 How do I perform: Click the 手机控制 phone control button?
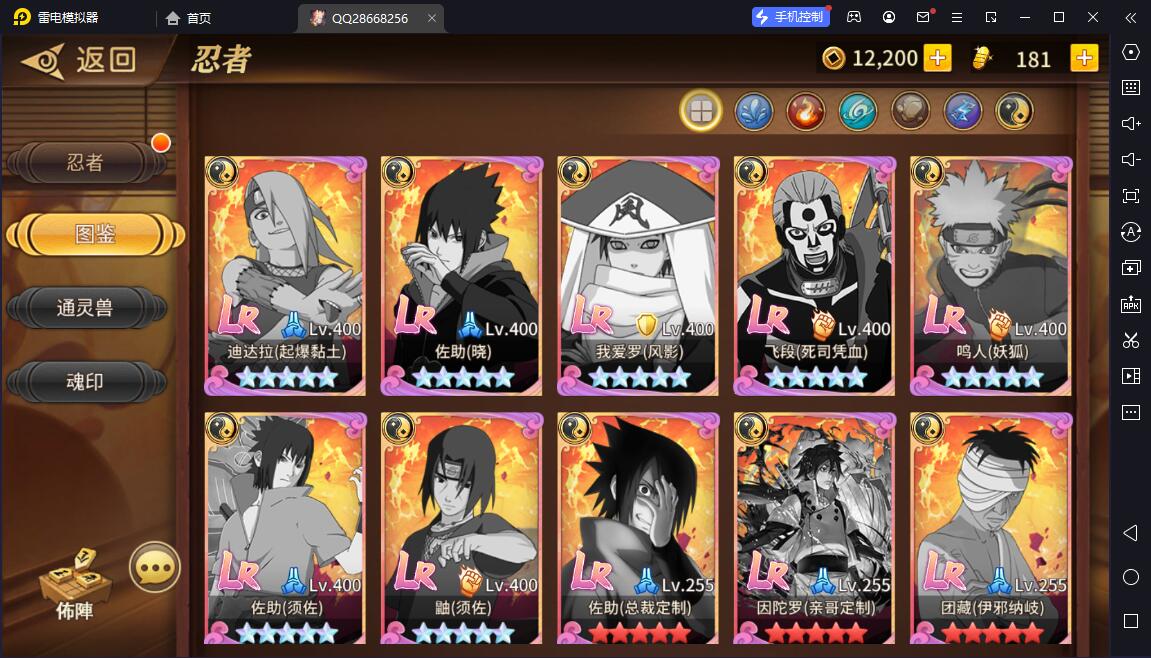tap(791, 17)
